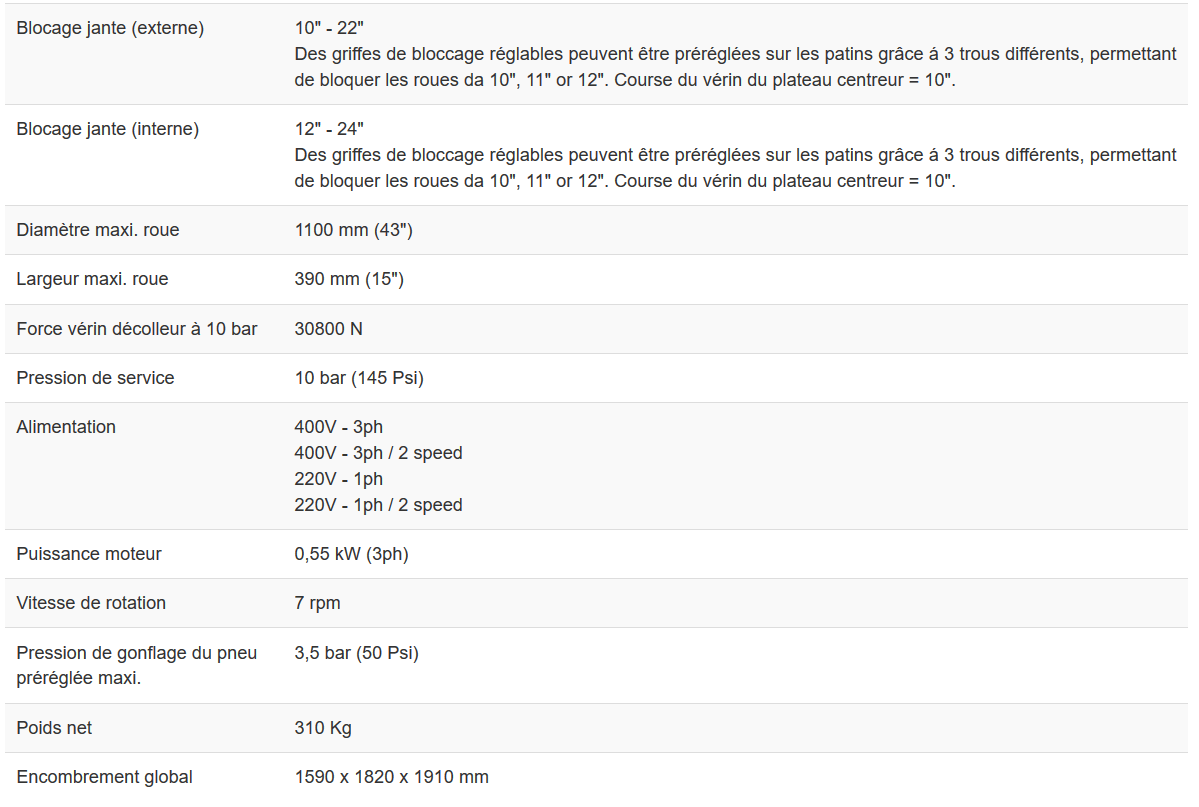Click the "Blocage jante (interne)" label
The height and width of the screenshot is (807, 1199).
pos(108,129)
